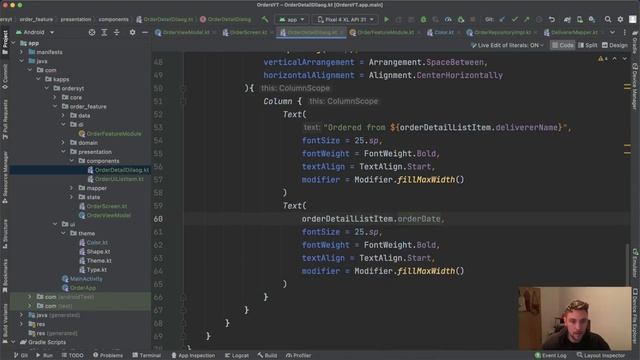The height and width of the screenshot is (360, 640).
Task: Open the Profiler tool window
Action: click(x=298, y=356)
